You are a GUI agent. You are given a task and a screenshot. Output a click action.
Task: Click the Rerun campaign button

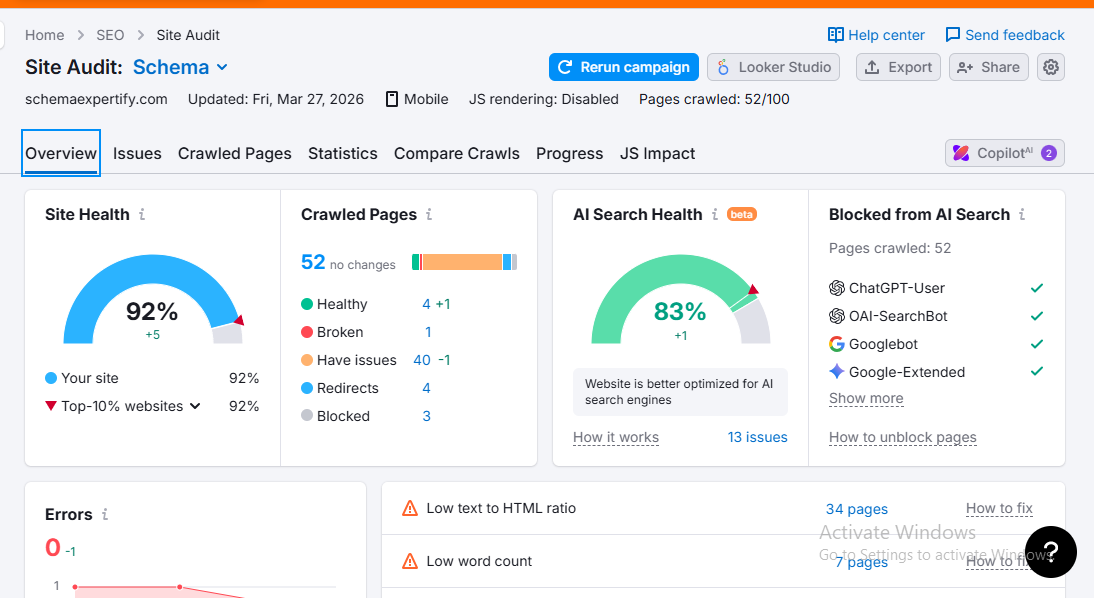[624, 67]
